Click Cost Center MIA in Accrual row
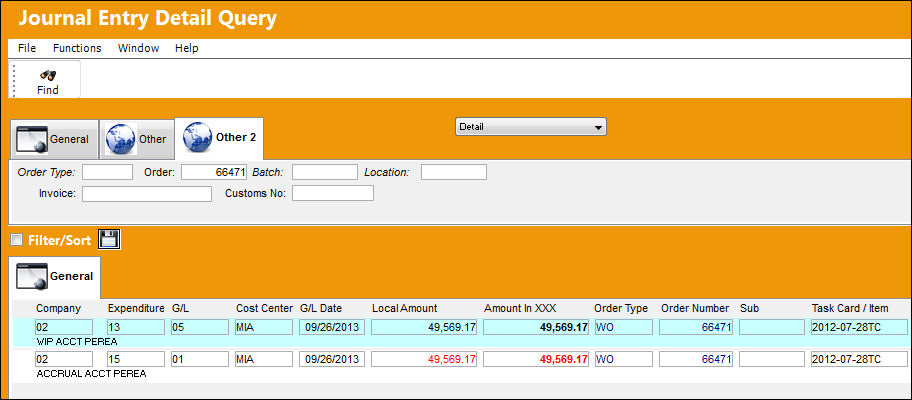Image resolution: width=912 pixels, height=400 pixels. pyautogui.click(x=264, y=359)
